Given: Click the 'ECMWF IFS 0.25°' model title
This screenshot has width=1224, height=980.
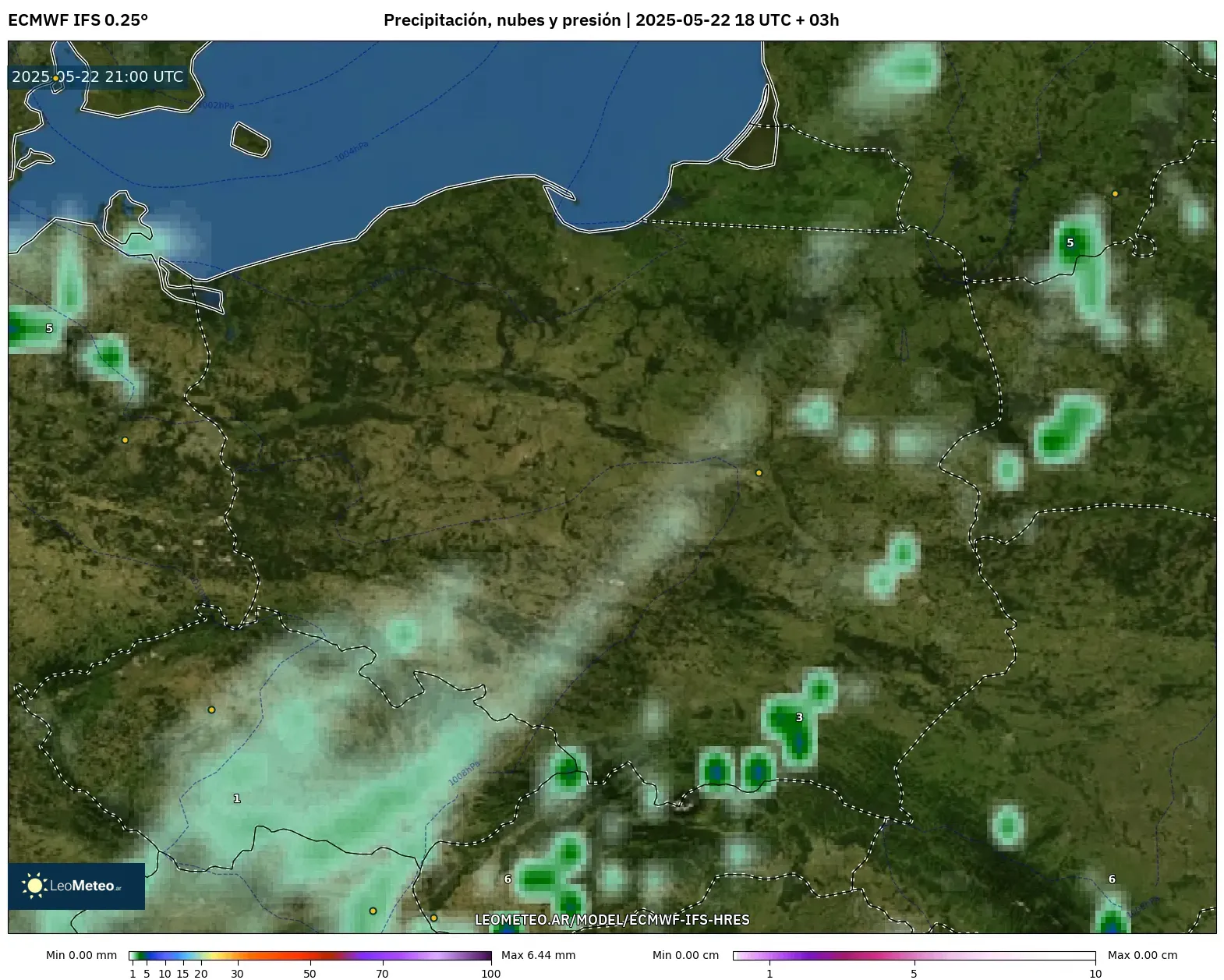Looking at the screenshot, I should [x=78, y=20].
